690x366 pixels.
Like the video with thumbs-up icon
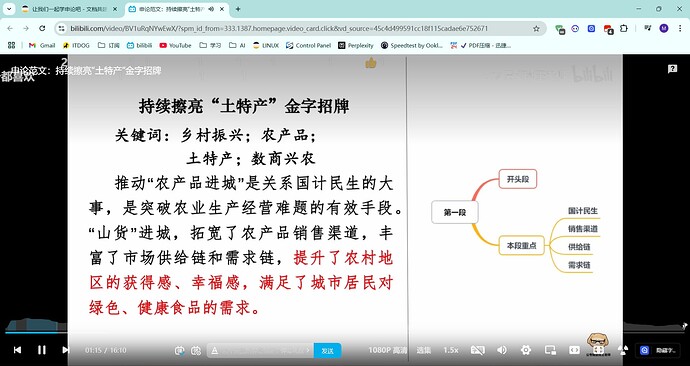coord(371,63)
